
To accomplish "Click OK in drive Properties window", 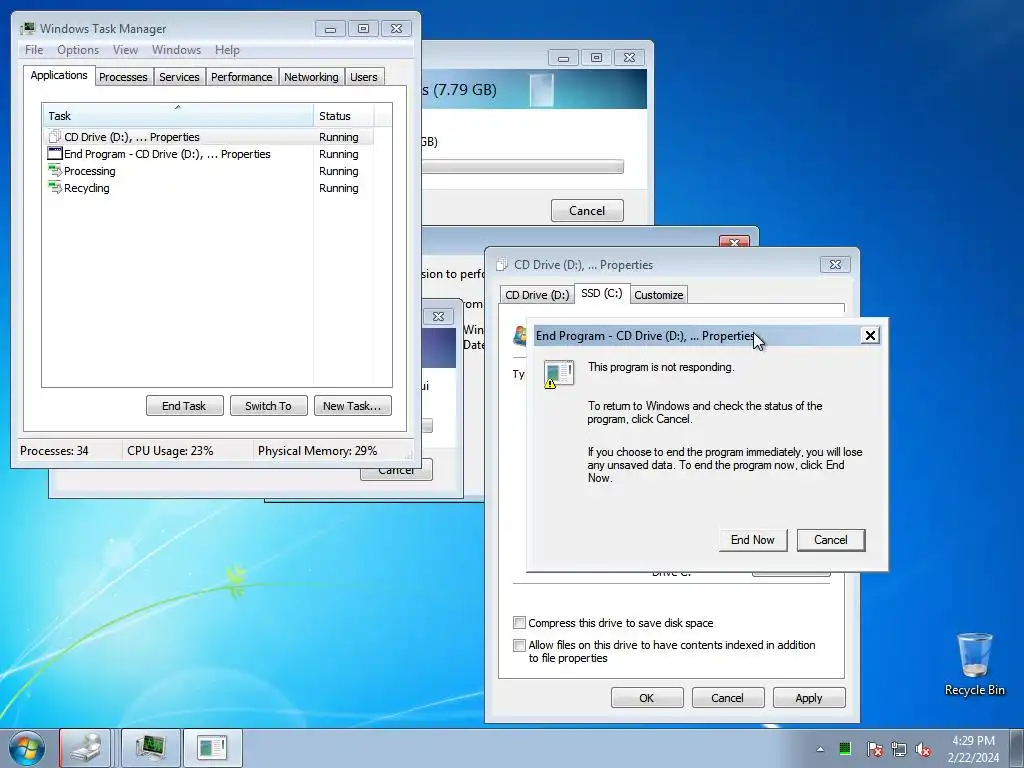I will 647,697.
